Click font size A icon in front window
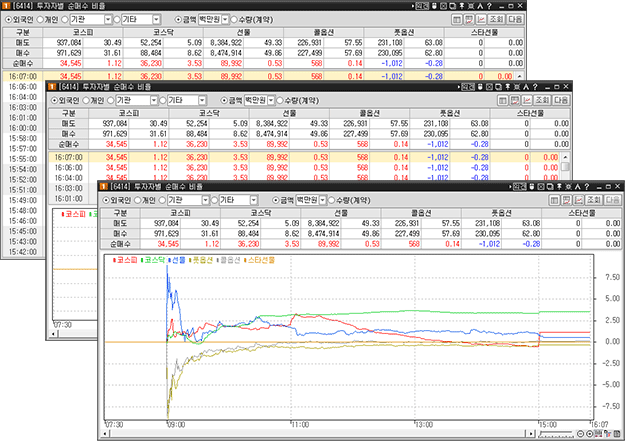Screen dimensions: 625x441 click(578, 187)
